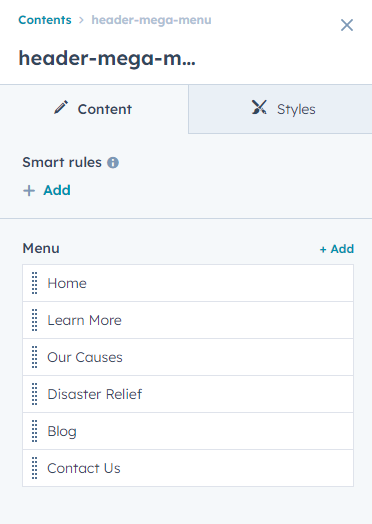The height and width of the screenshot is (524, 372).
Task: Click the drag handle beside Disaster Relief
Action: click(x=34, y=394)
